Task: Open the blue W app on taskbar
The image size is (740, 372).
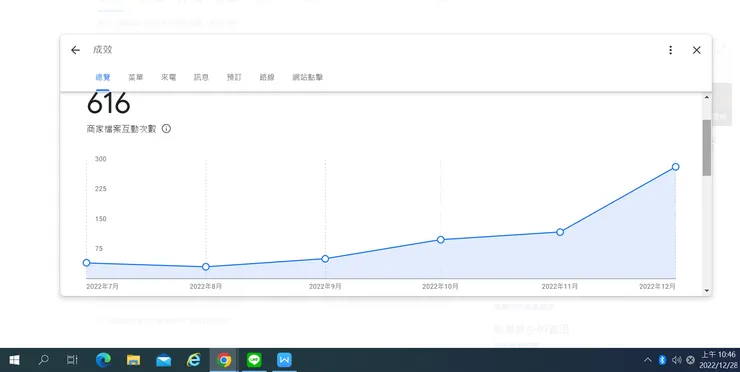Action: [x=284, y=360]
